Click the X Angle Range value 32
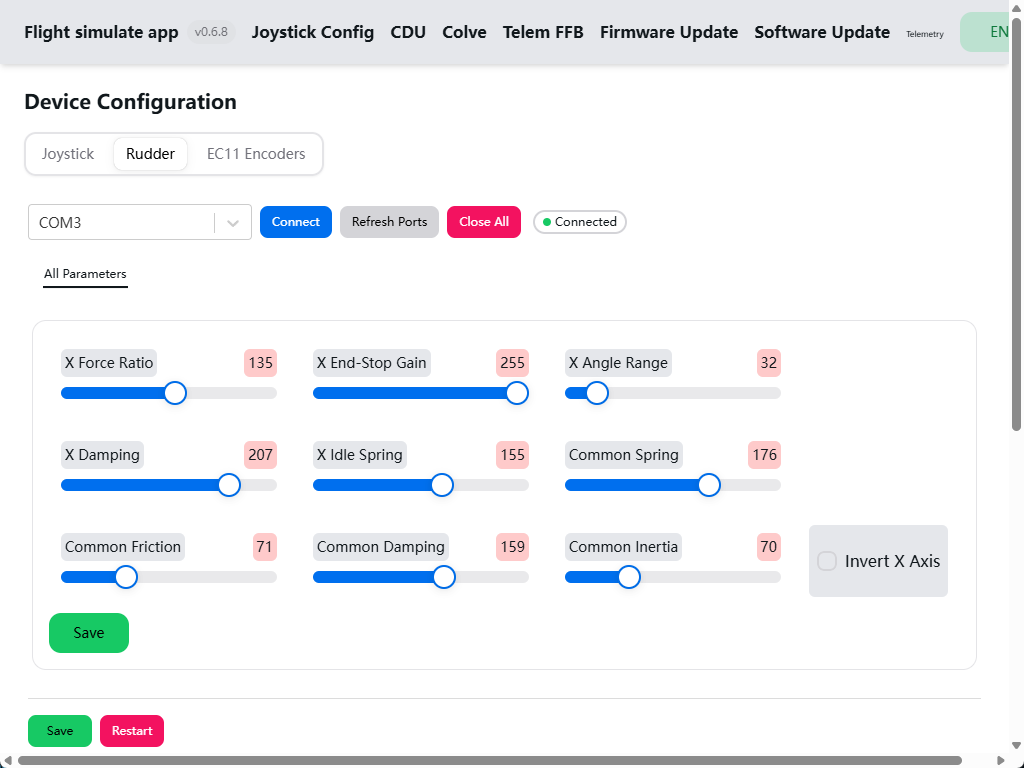This screenshot has height=768, width=1024. pyautogui.click(x=769, y=363)
